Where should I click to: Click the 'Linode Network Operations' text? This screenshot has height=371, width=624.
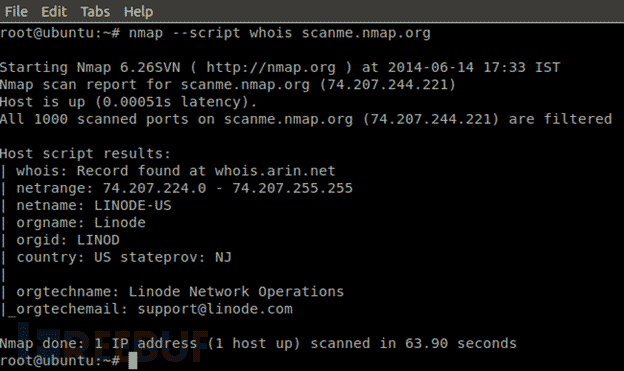click(x=236, y=292)
